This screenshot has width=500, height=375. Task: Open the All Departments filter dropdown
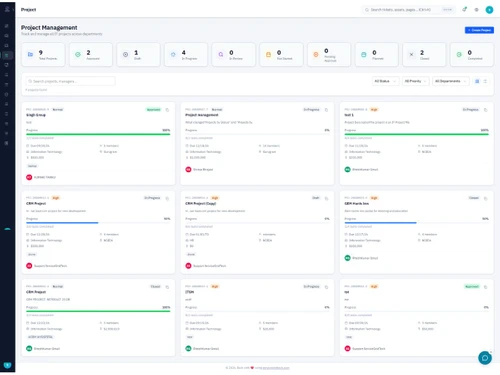tap(451, 81)
